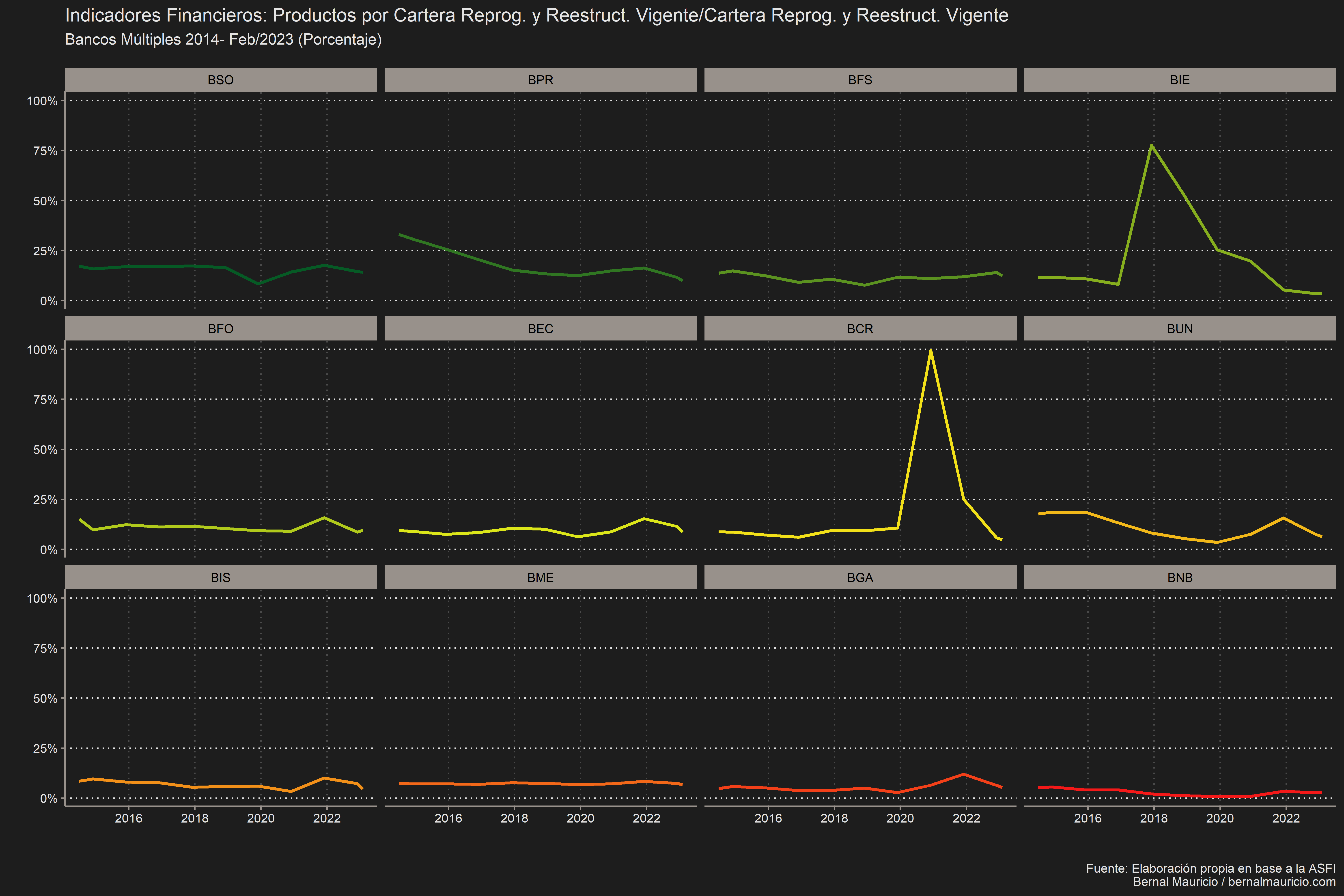Click the 0% y-axis label of the bottom row
This screenshot has height=896, width=1344.
click(x=49, y=798)
